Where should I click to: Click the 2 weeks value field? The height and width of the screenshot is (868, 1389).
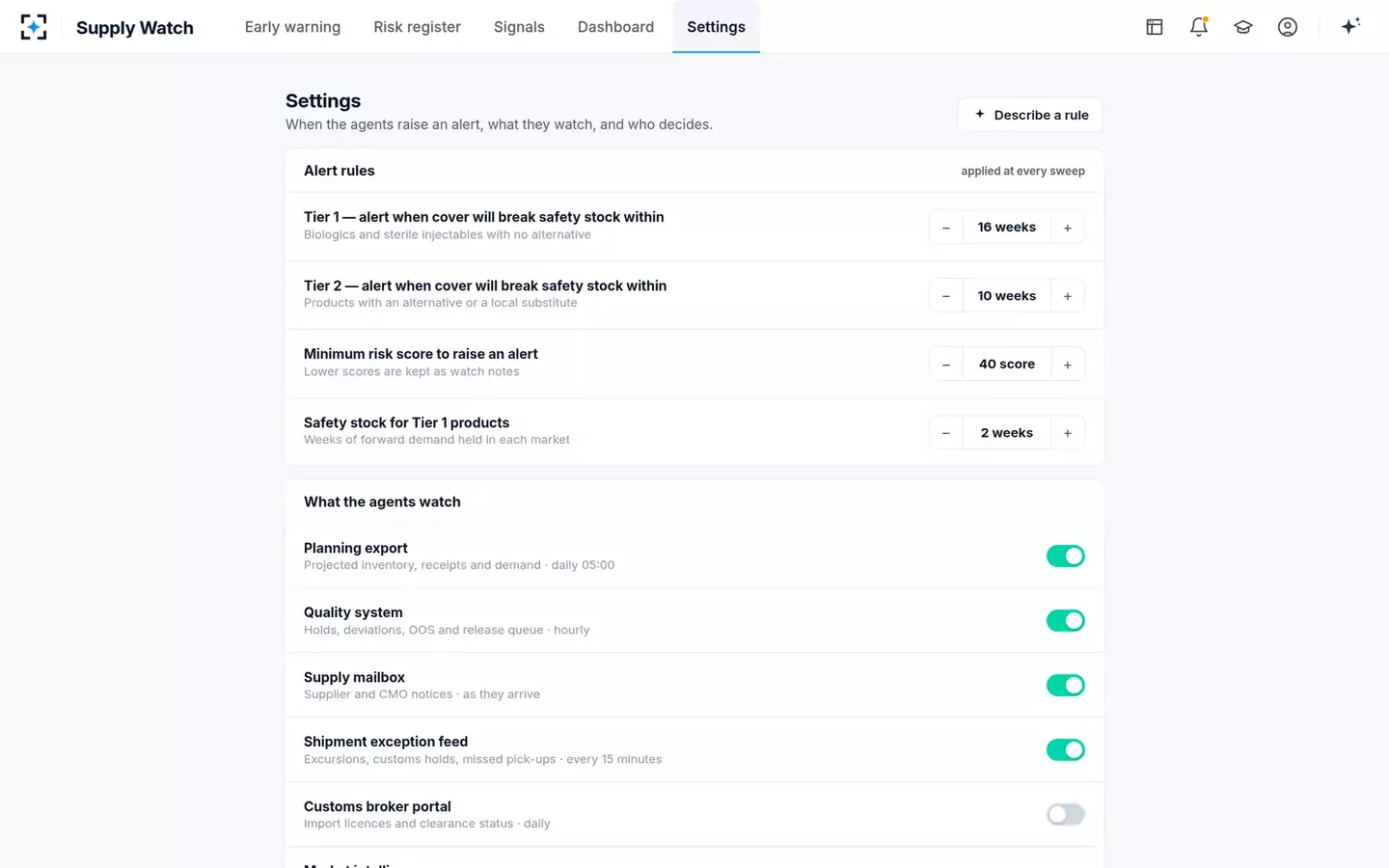[x=1007, y=433]
